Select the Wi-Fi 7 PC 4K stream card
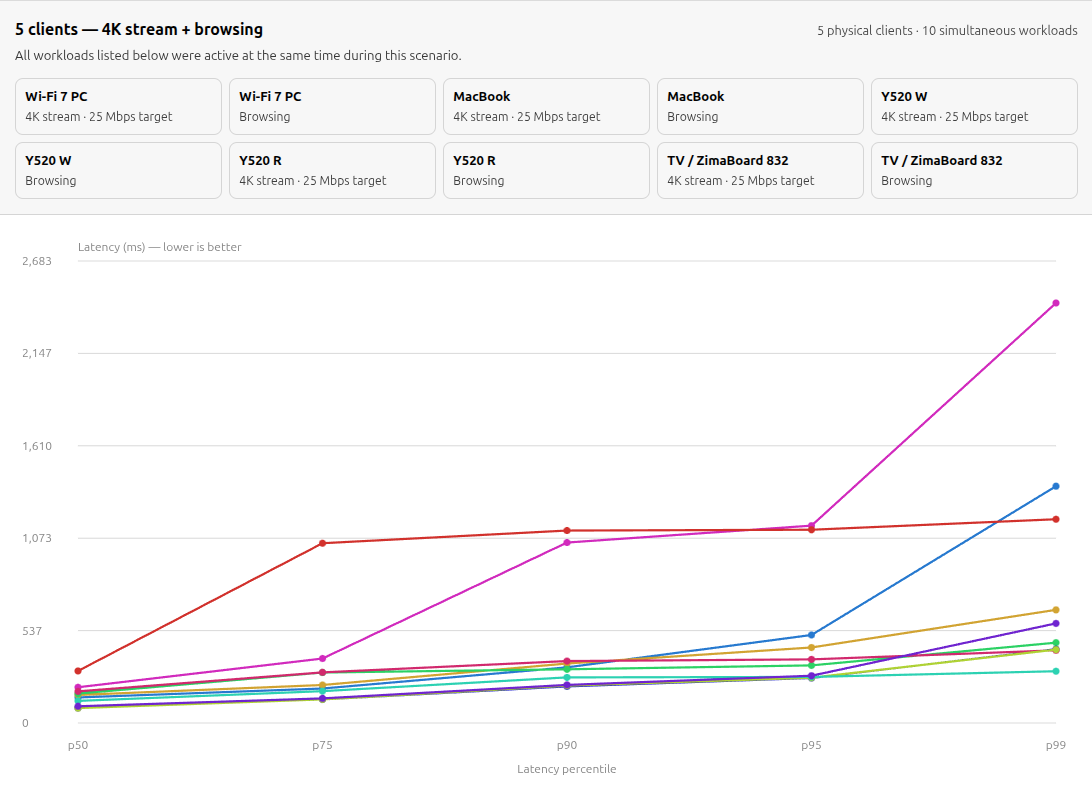This screenshot has height=791, width=1092. pyautogui.click(x=118, y=107)
